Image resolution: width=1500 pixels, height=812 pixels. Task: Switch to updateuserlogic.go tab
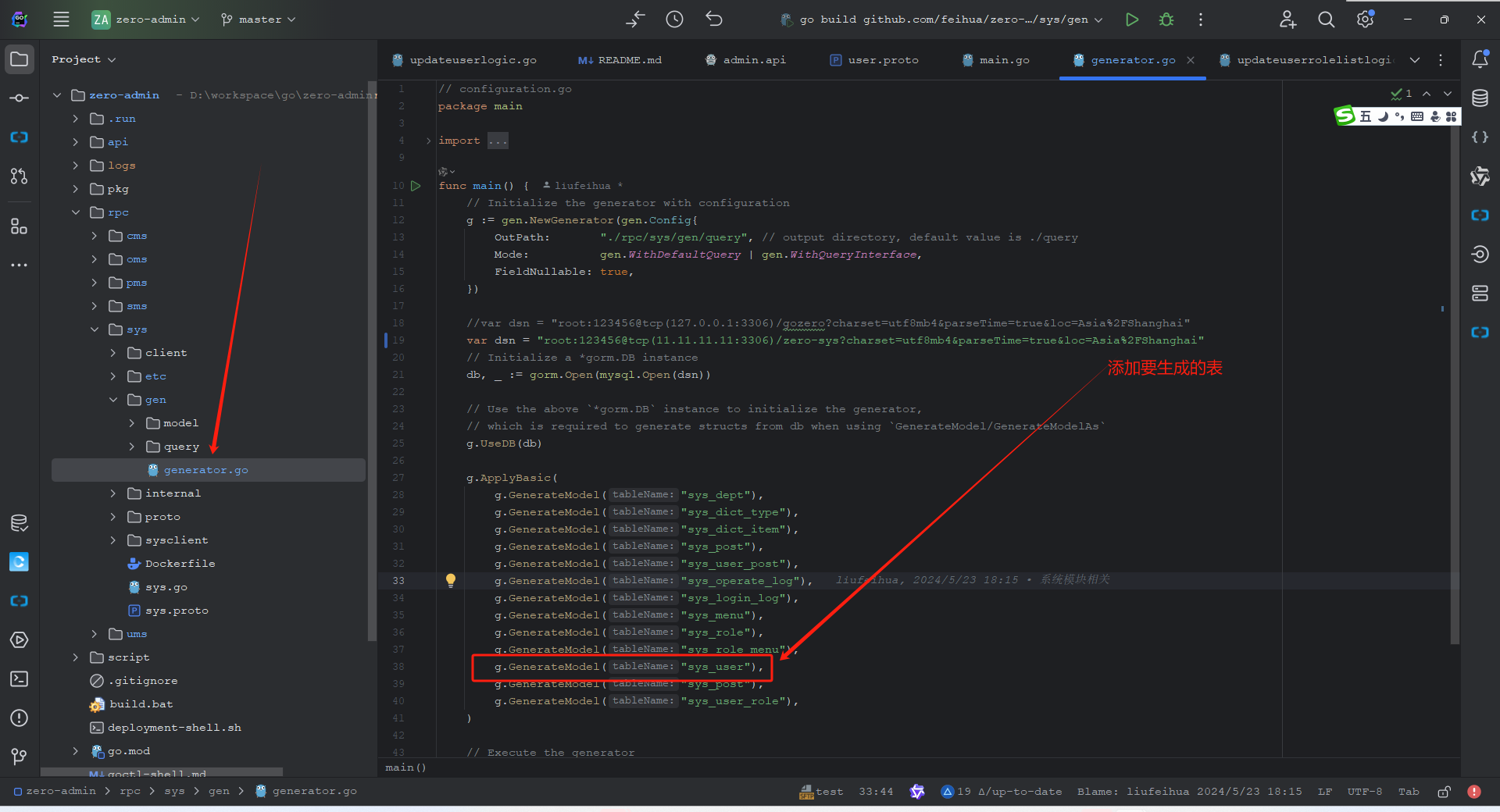pos(464,60)
